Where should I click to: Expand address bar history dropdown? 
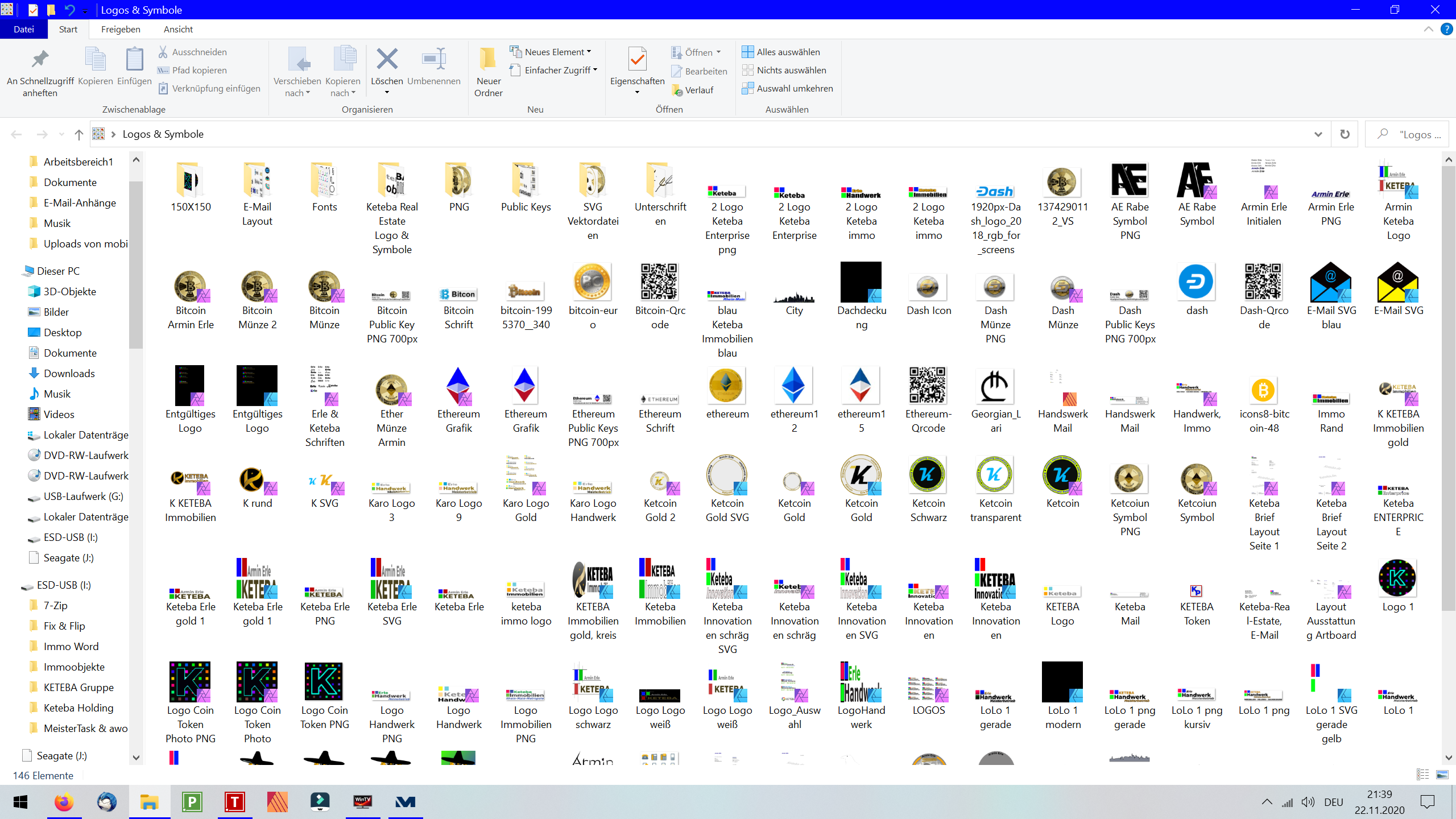(1318, 134)
